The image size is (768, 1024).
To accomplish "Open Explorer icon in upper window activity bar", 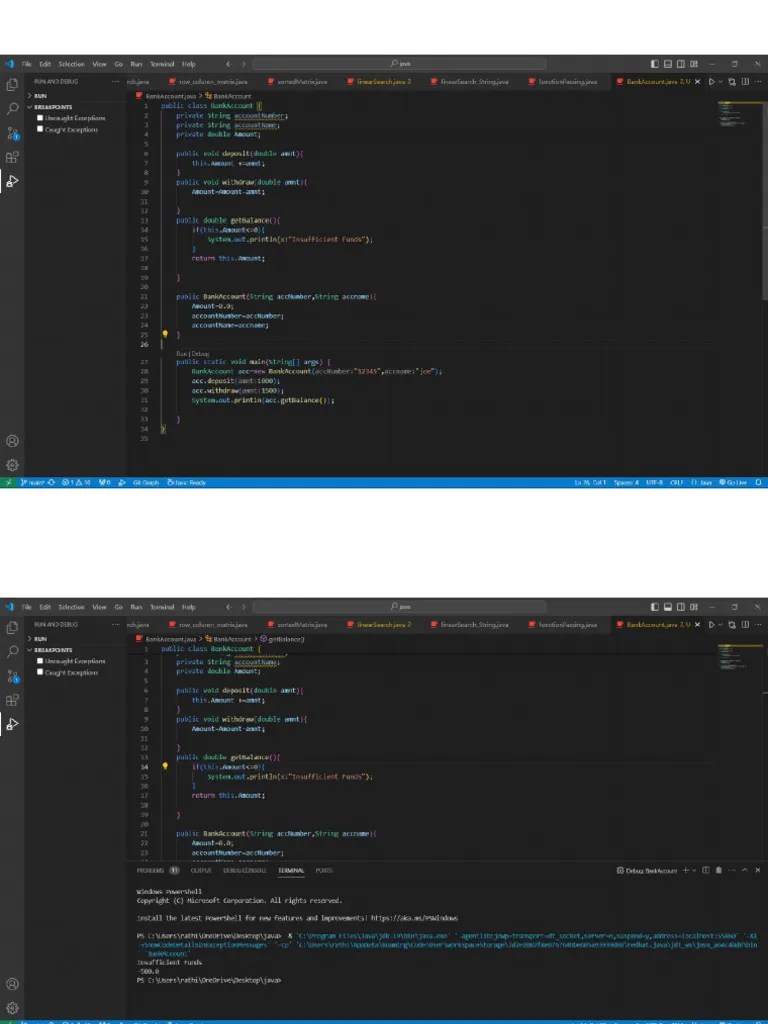I will point(12,84).
